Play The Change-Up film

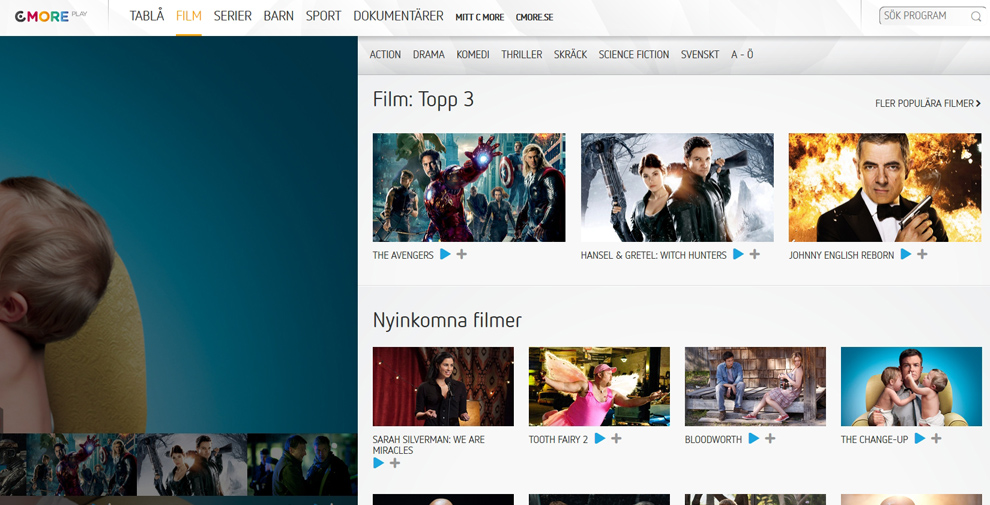[919, 439]
